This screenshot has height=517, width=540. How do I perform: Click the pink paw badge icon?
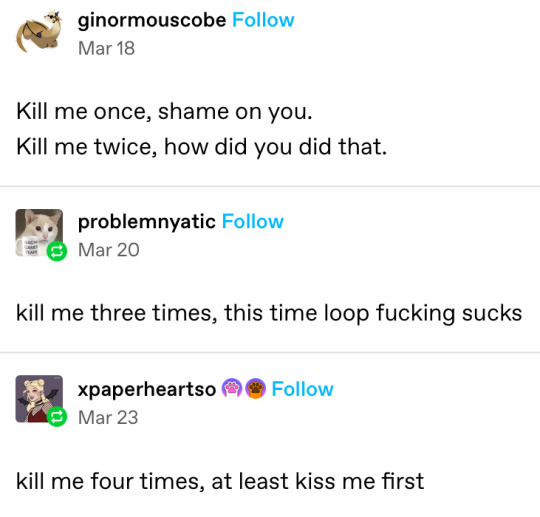(232, 388)
